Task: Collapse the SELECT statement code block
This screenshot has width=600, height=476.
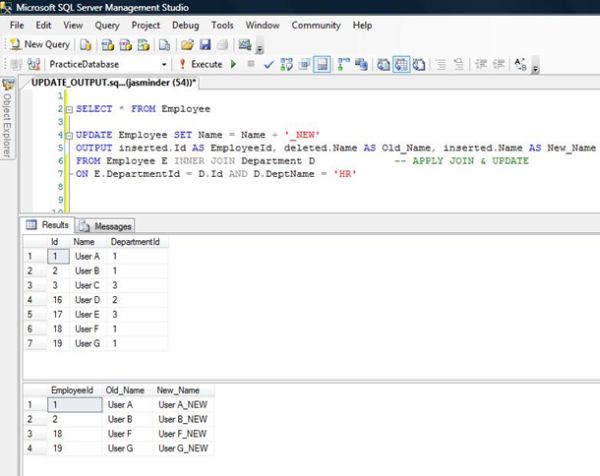Action: coord(67,107)
